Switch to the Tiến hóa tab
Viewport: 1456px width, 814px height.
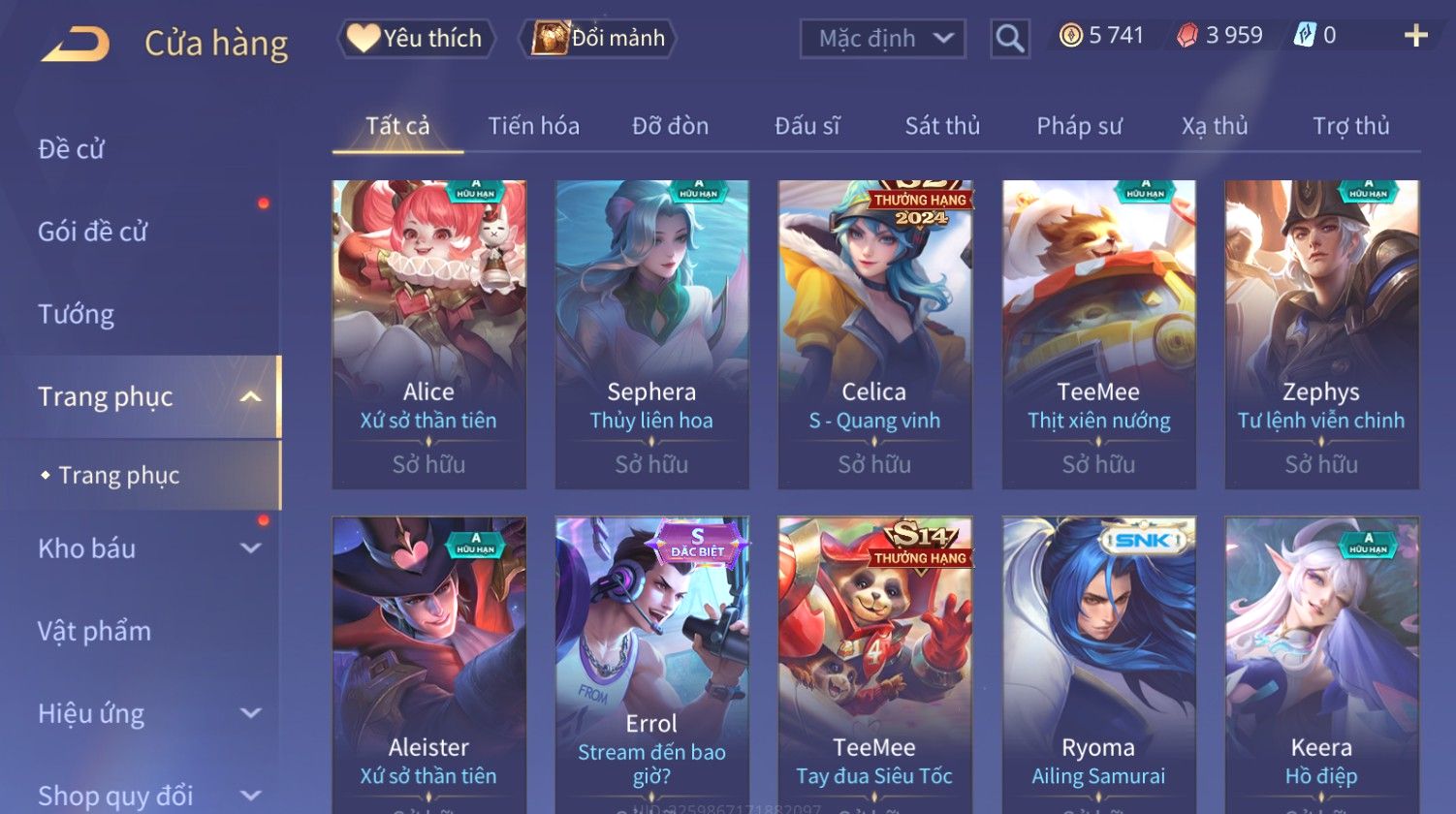point(534,126)
